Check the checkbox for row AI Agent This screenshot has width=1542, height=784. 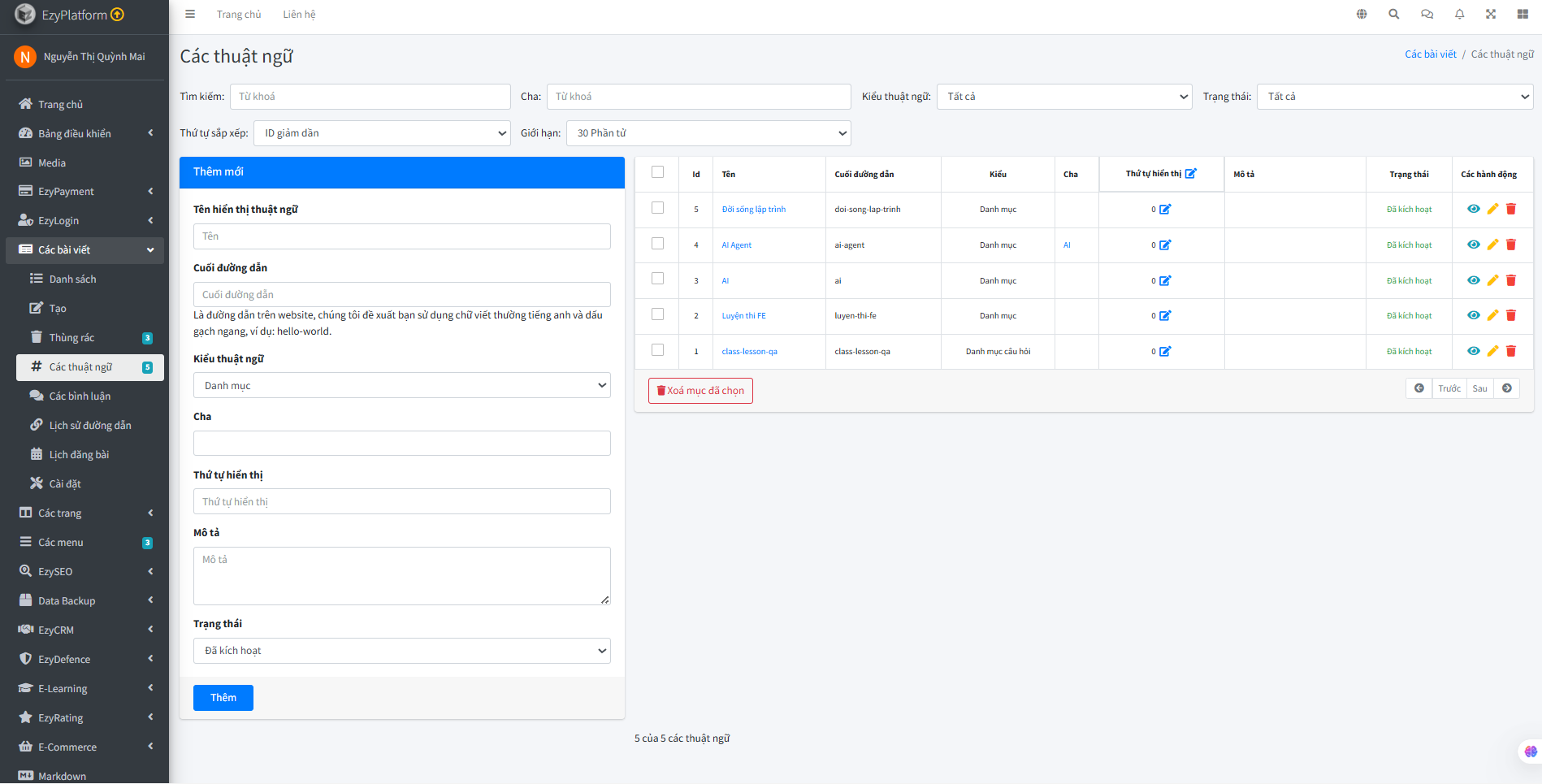pos(657,244)
